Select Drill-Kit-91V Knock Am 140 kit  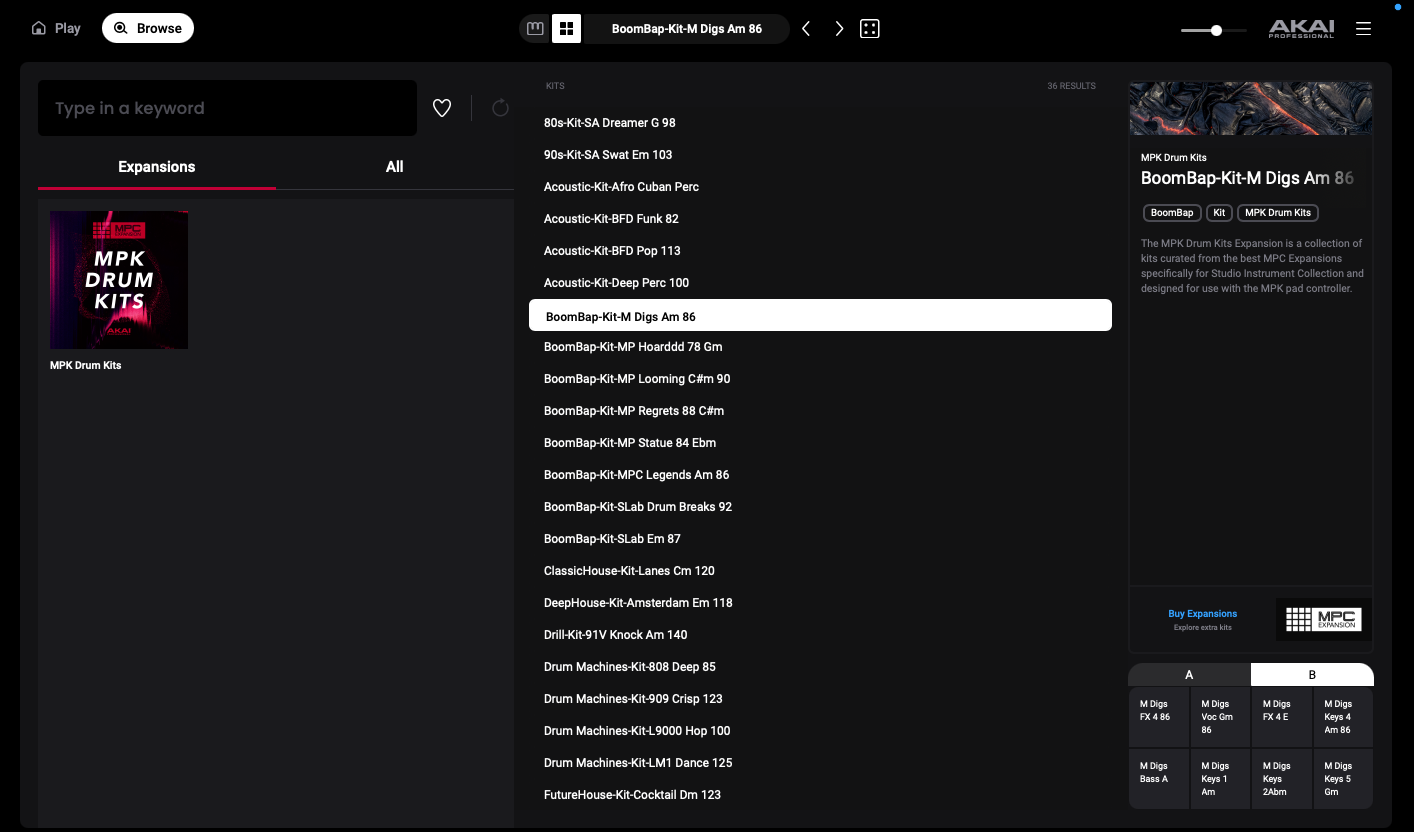(615, 635)
